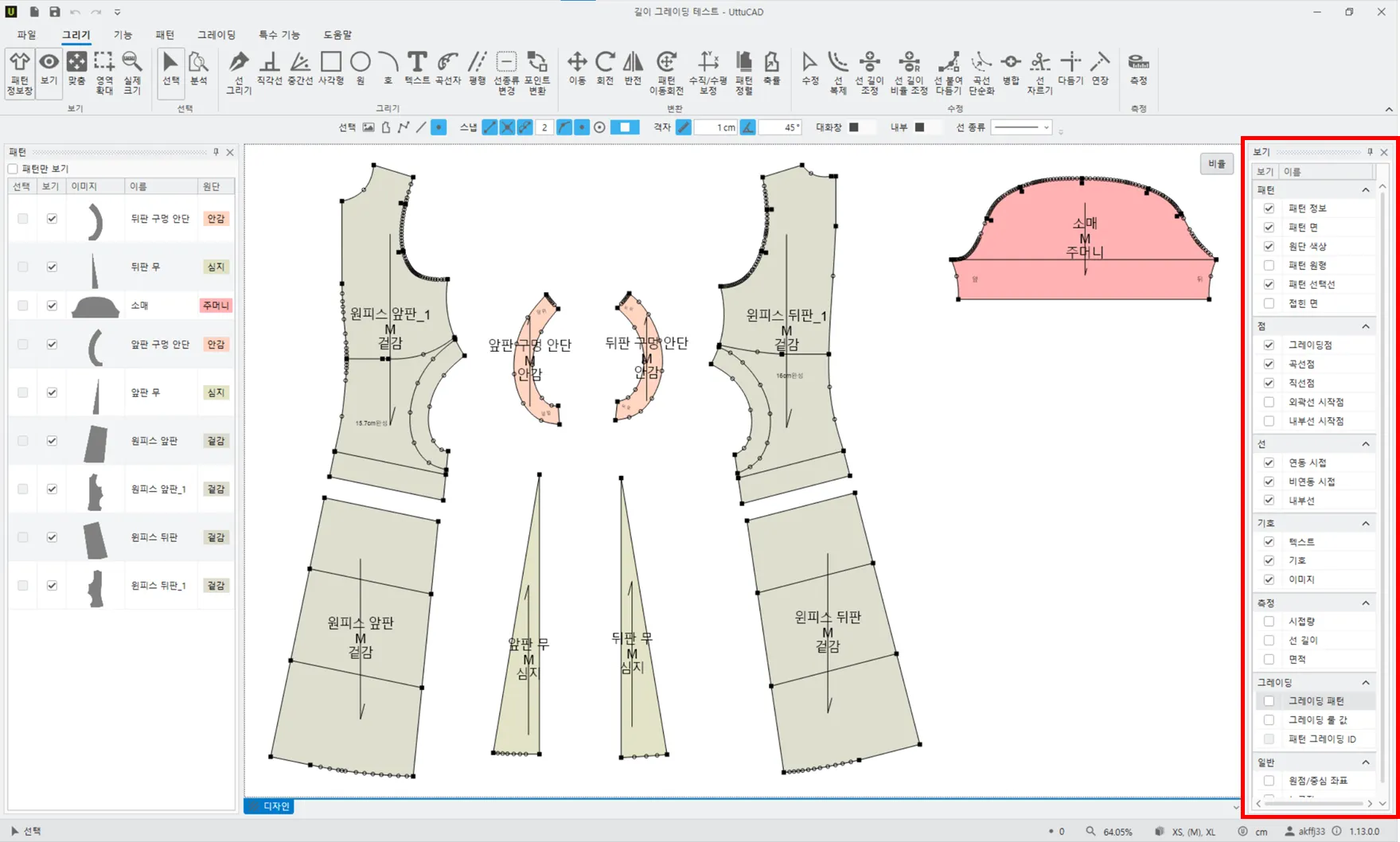Open the 측정 measuring tape tool

click(x=1138, y=69)
